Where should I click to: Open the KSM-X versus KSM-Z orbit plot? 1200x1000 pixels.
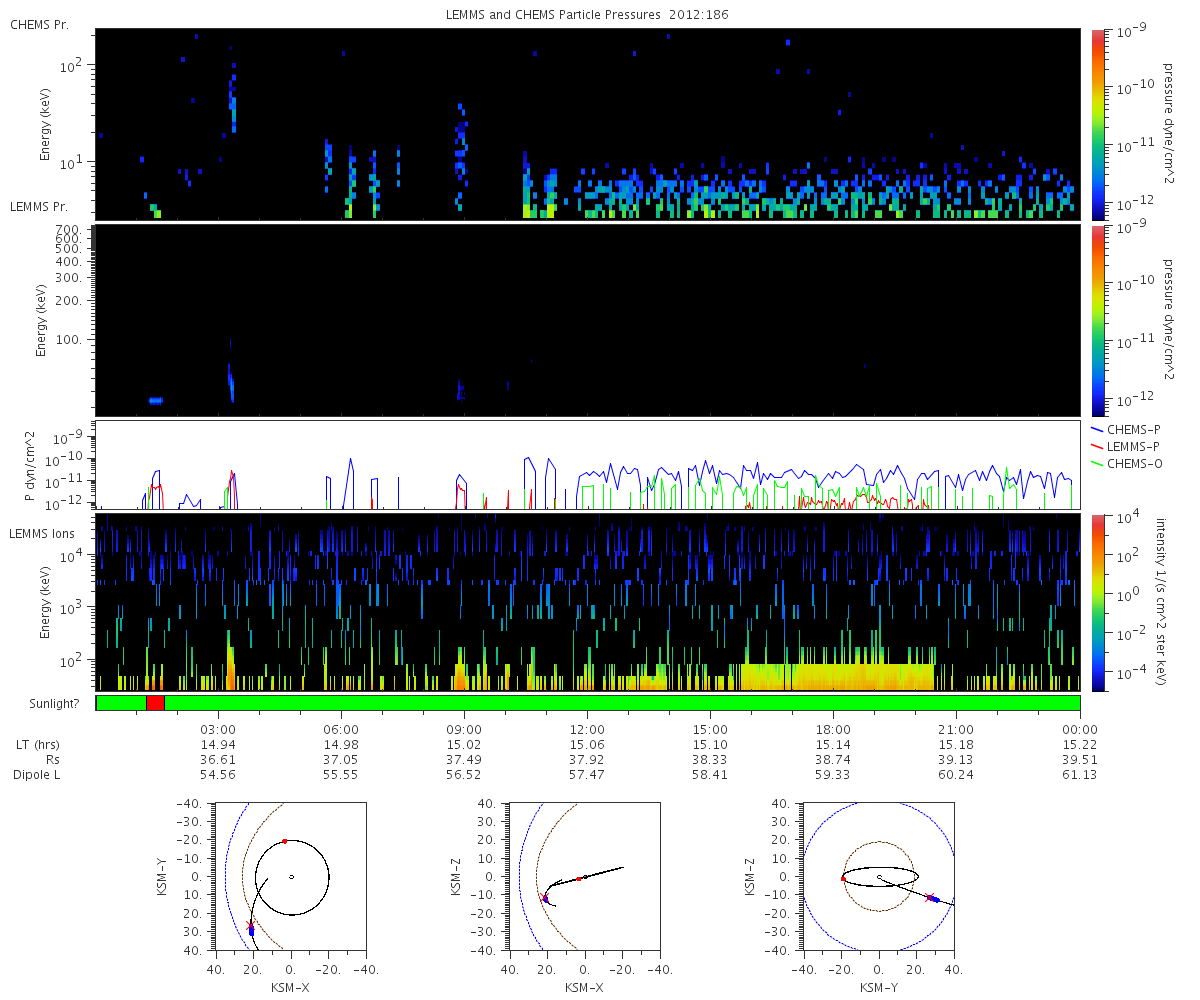point(584,877)
